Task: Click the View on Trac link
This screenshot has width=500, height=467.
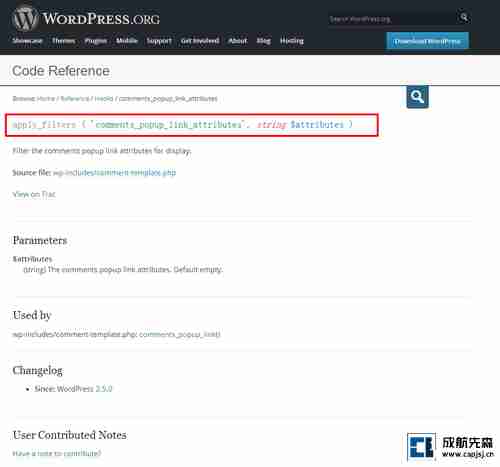Action: coord(34,194)
